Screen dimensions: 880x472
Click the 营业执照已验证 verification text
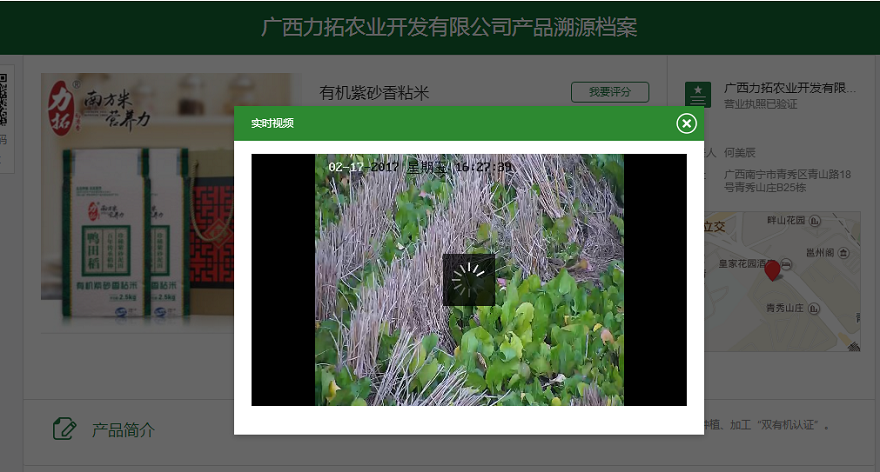760,104
